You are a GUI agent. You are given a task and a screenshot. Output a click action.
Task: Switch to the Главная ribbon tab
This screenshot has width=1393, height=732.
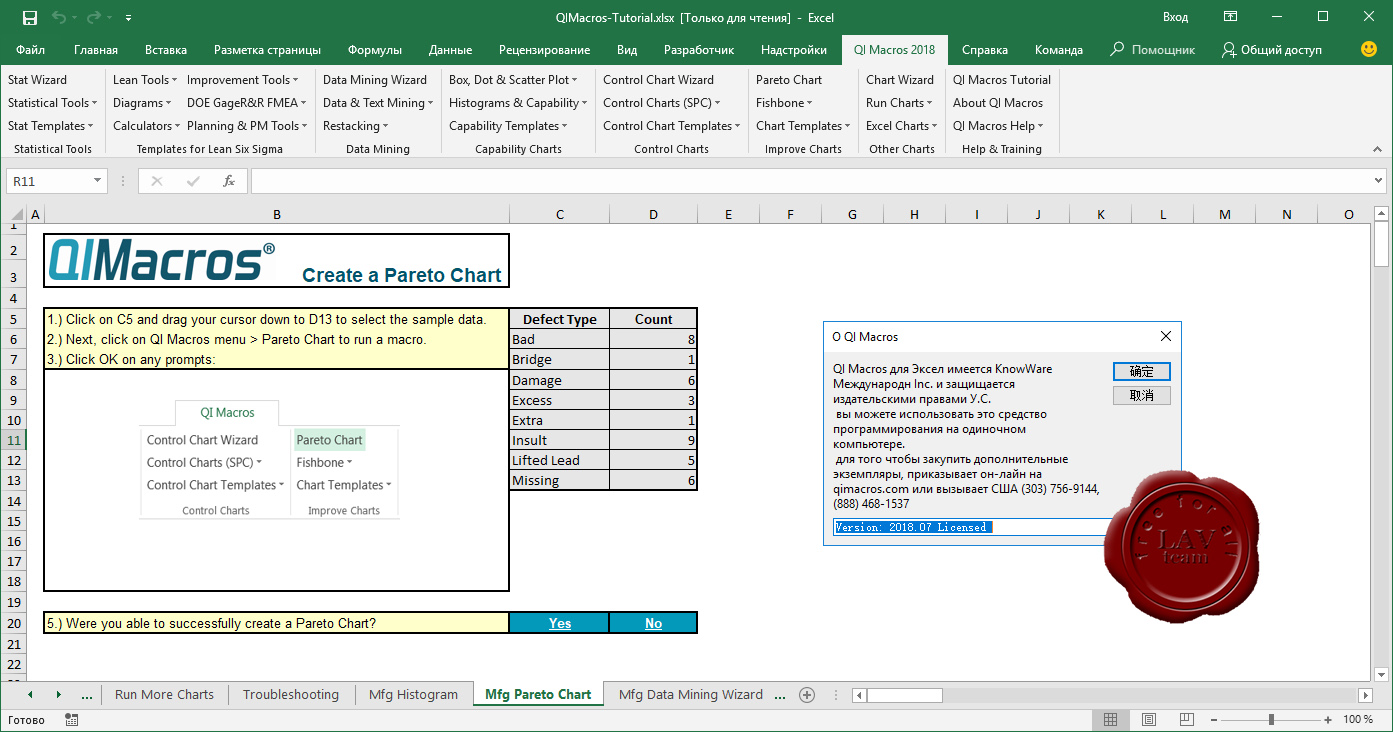96,50
